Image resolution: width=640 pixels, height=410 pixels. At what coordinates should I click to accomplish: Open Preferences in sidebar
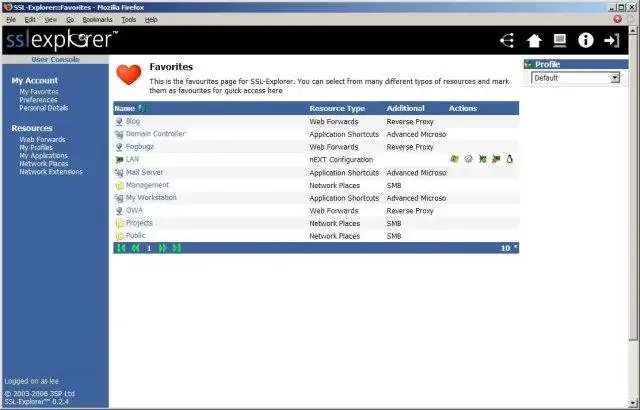pos(38,100)
